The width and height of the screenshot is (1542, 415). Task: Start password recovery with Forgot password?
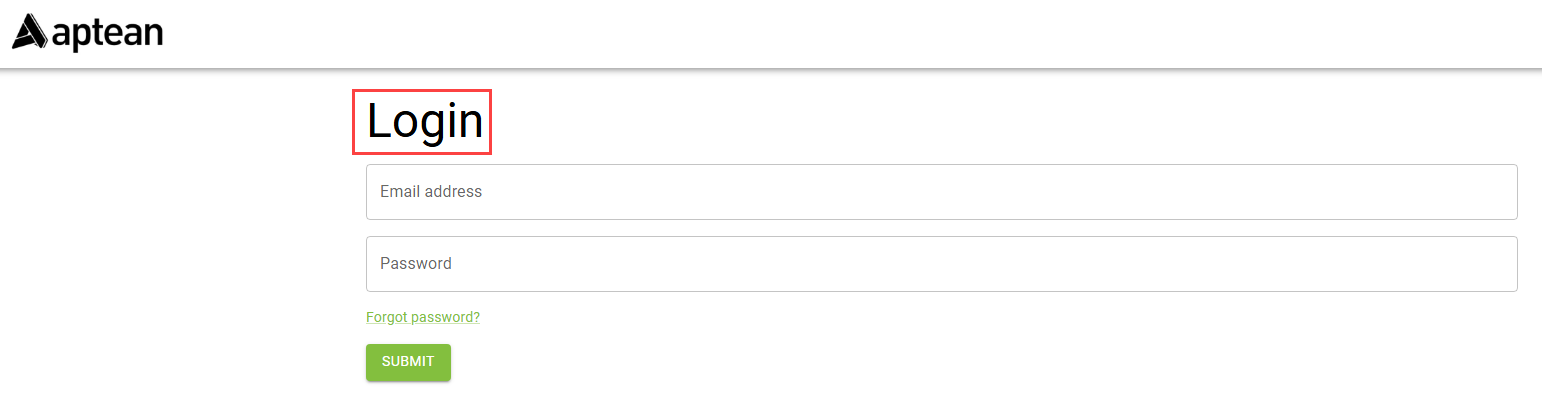click(423, 318)
